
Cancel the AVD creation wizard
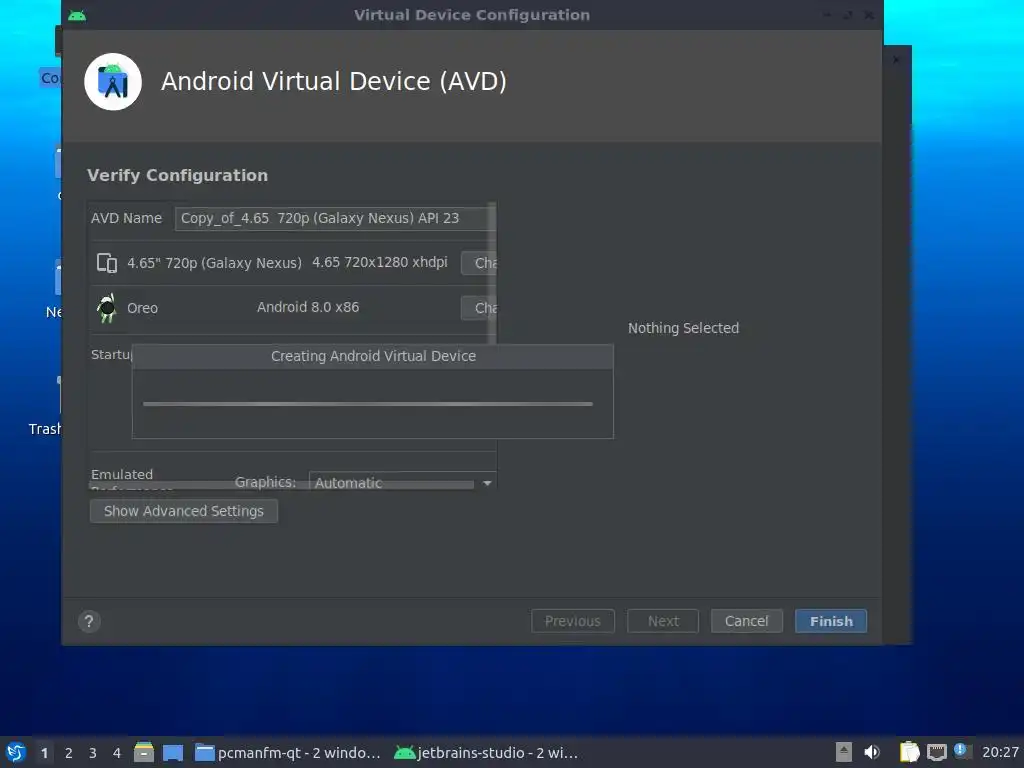pyautogui.click(x=746, y=621)
